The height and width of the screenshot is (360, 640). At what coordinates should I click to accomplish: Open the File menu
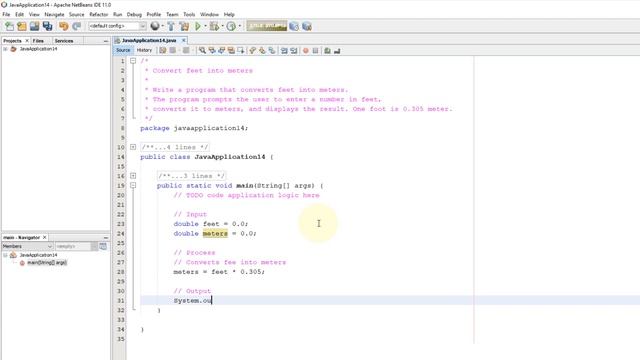click(6, 14)
